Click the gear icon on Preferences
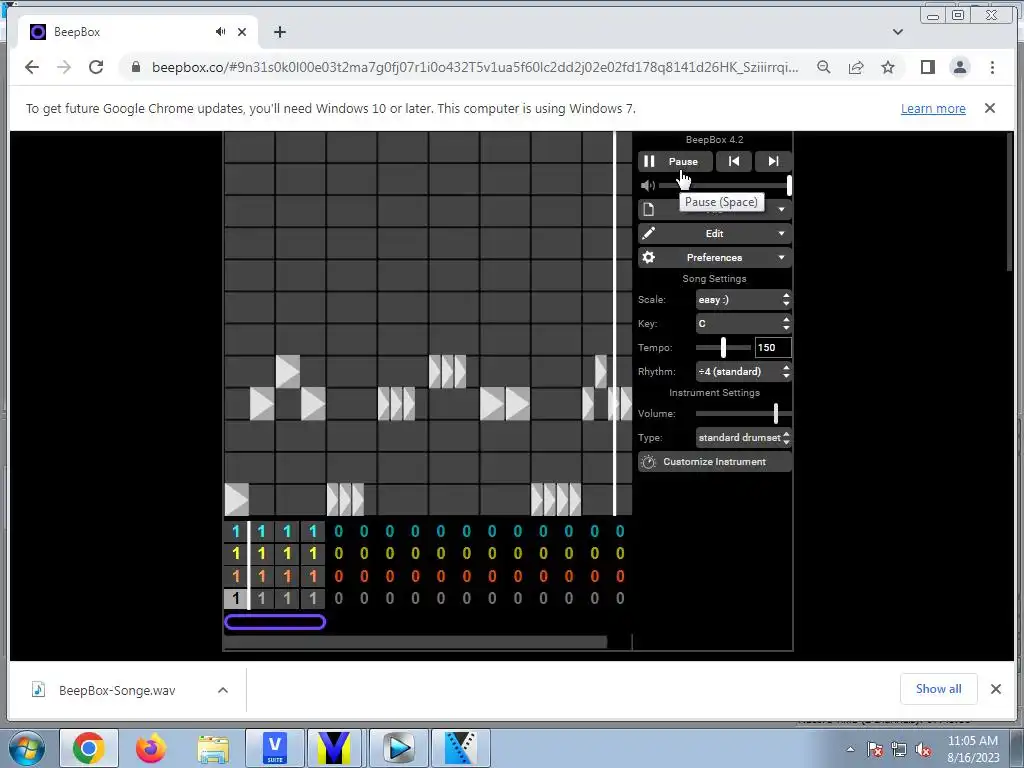Viewport: 1024px width, 768px height. pos(648,257)
